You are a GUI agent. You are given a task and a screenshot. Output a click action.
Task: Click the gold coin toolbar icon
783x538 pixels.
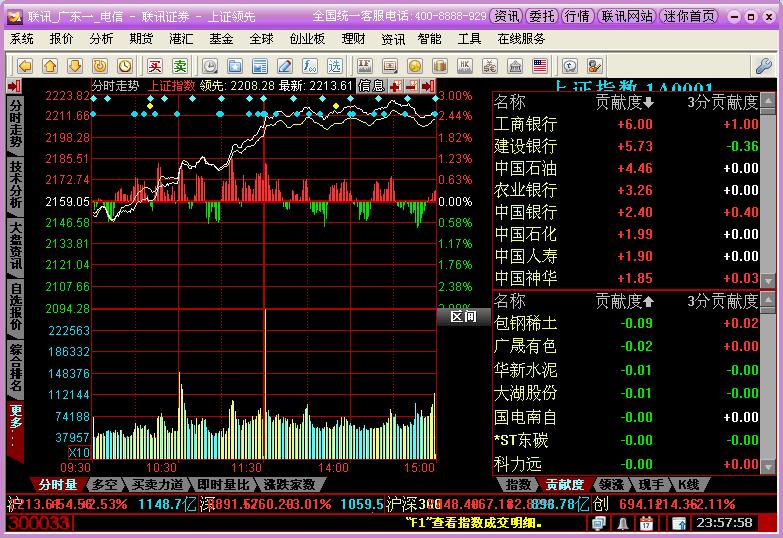coord(414,66)
